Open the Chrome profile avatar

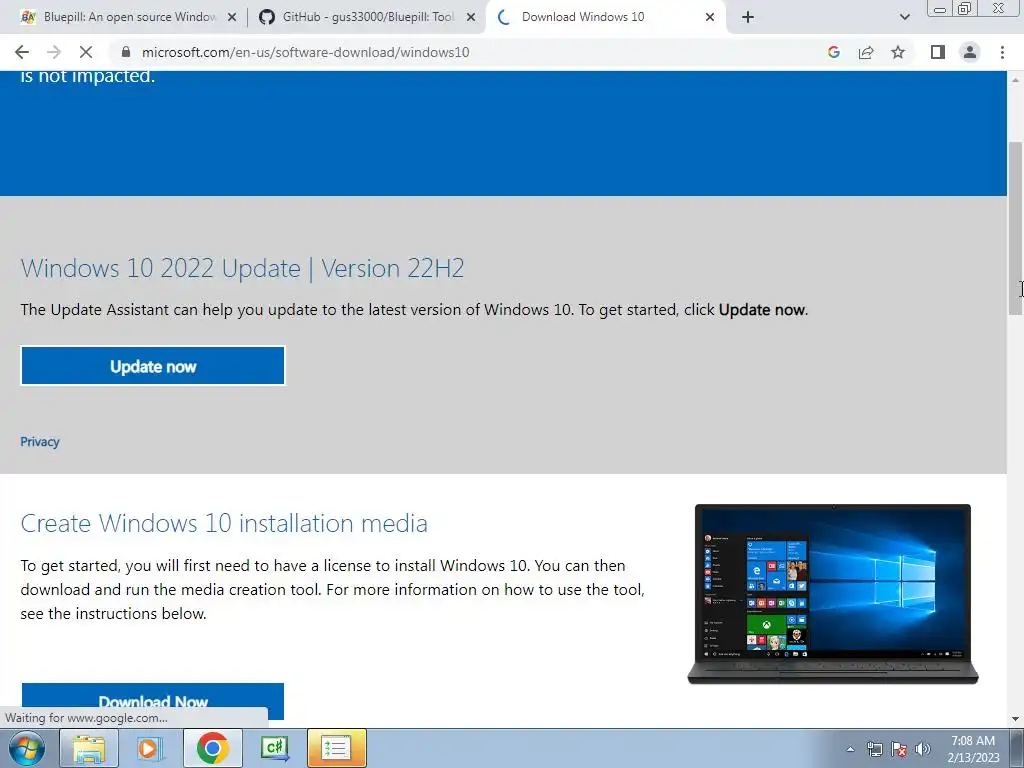point(970,52)
